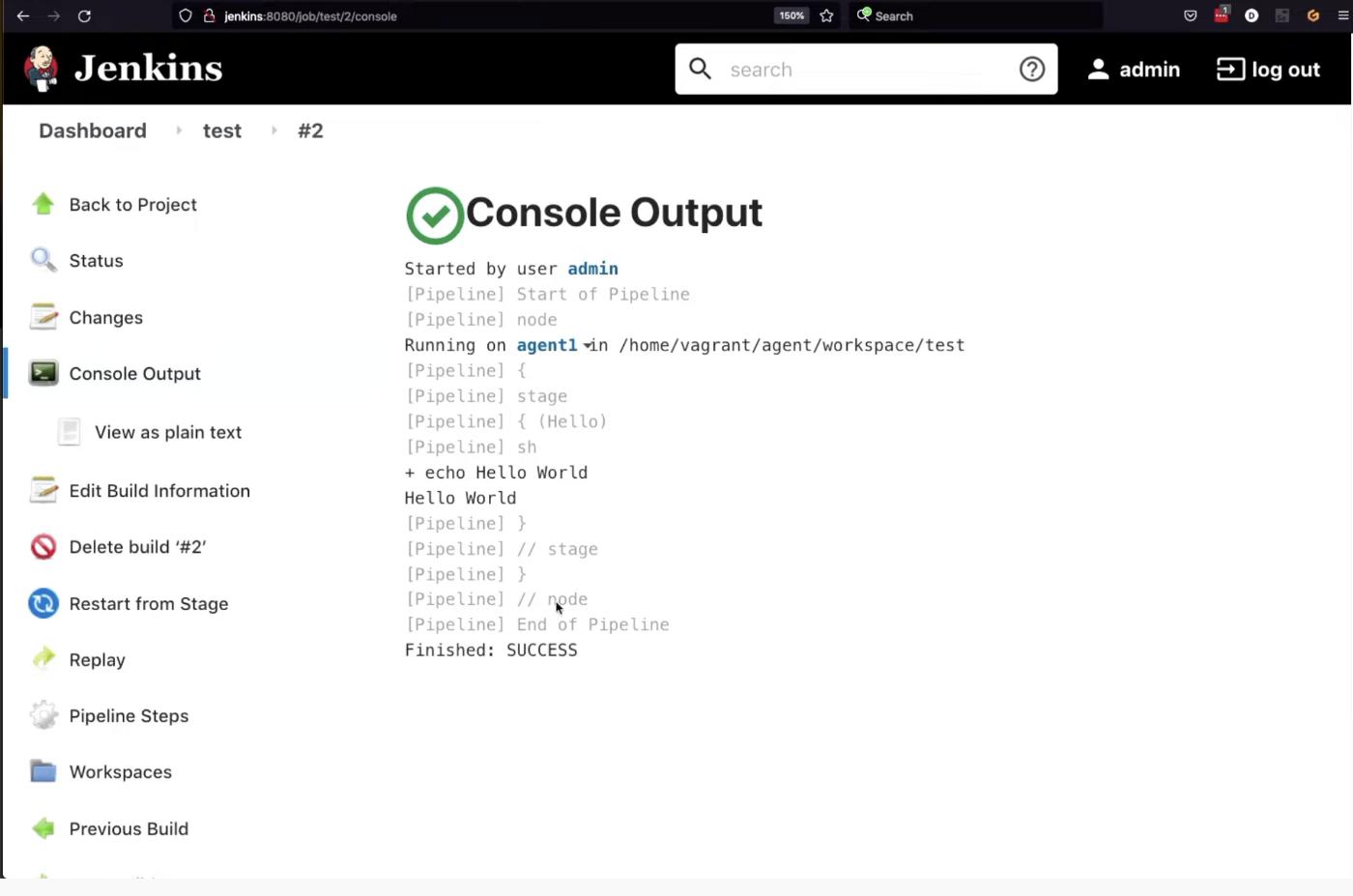
Task: Expand the chevron after Dashboard breadcrumb
Action: point(179,130)
